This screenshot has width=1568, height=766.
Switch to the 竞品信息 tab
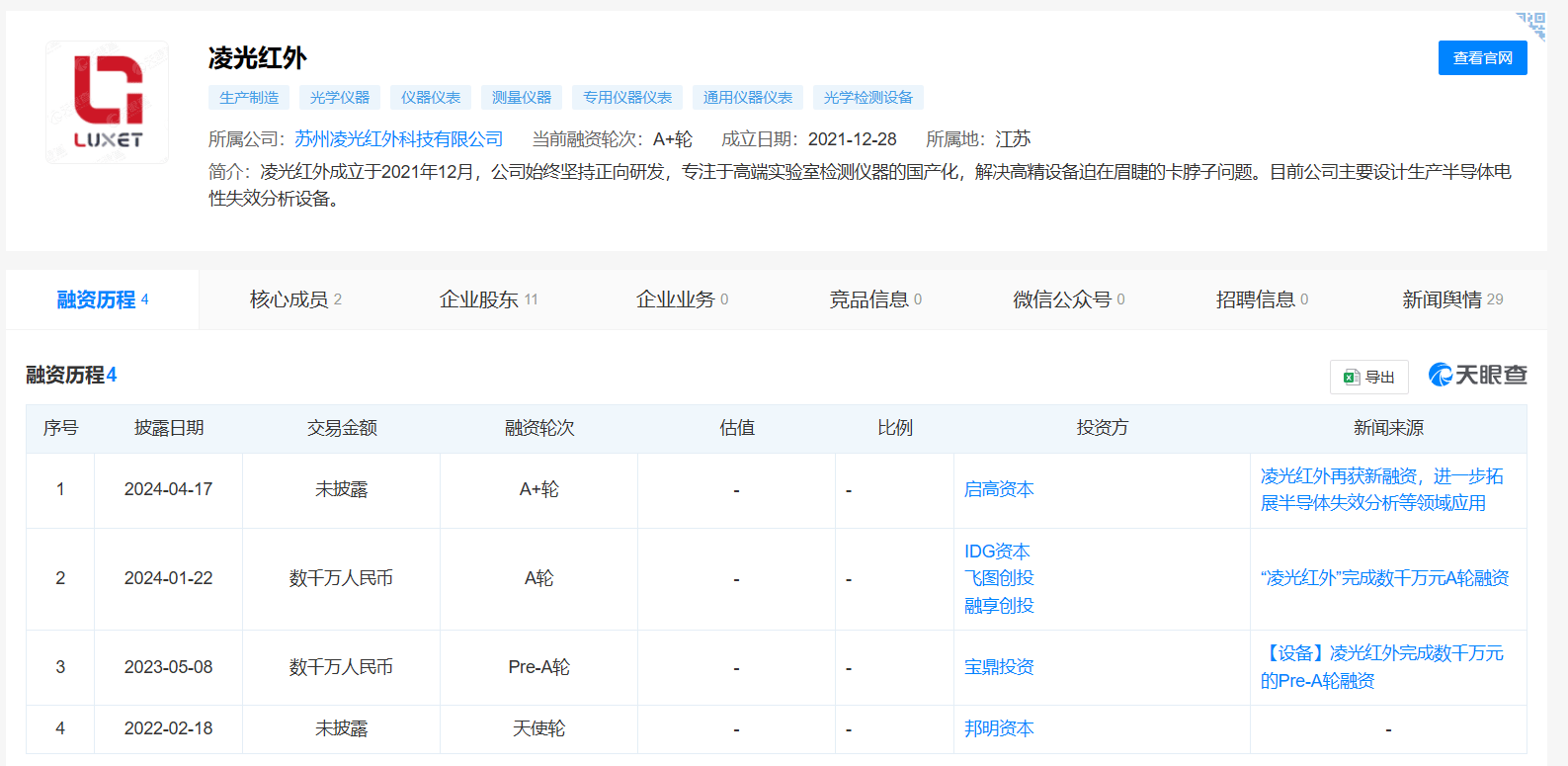coord(875,299)
